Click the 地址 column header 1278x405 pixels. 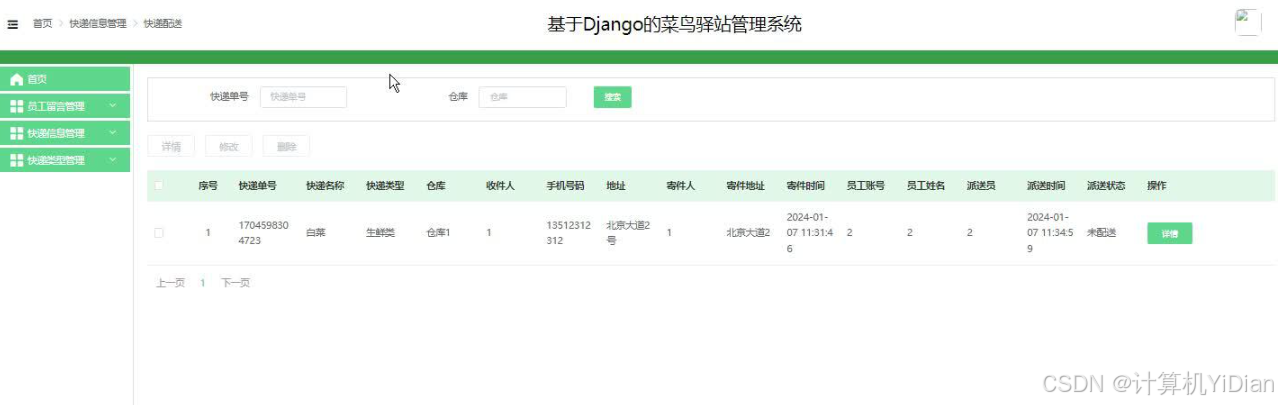[616, 186]
